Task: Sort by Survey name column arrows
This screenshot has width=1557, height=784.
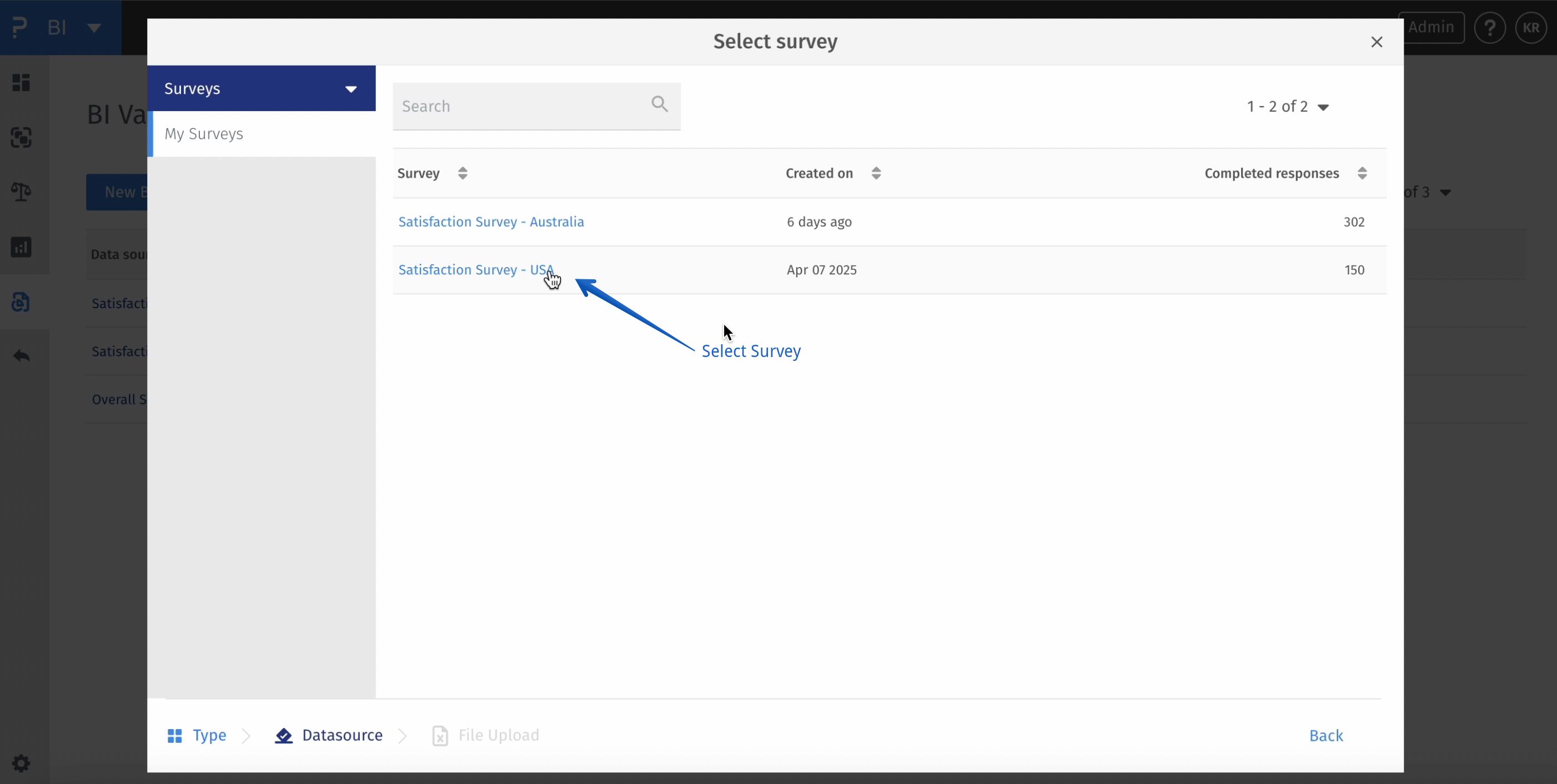Action: (463, 173)
